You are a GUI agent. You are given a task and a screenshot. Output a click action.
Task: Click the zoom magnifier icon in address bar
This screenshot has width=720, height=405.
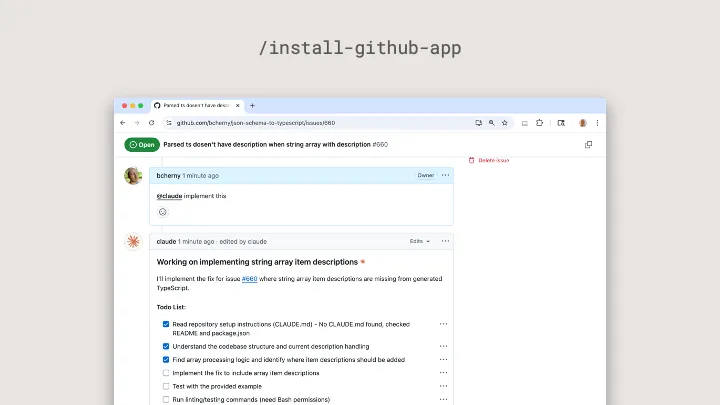[x=492, y=123]
